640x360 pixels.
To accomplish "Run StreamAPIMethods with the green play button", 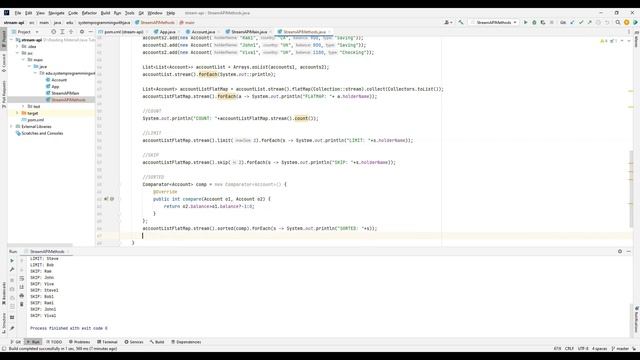I will [526, 22].
